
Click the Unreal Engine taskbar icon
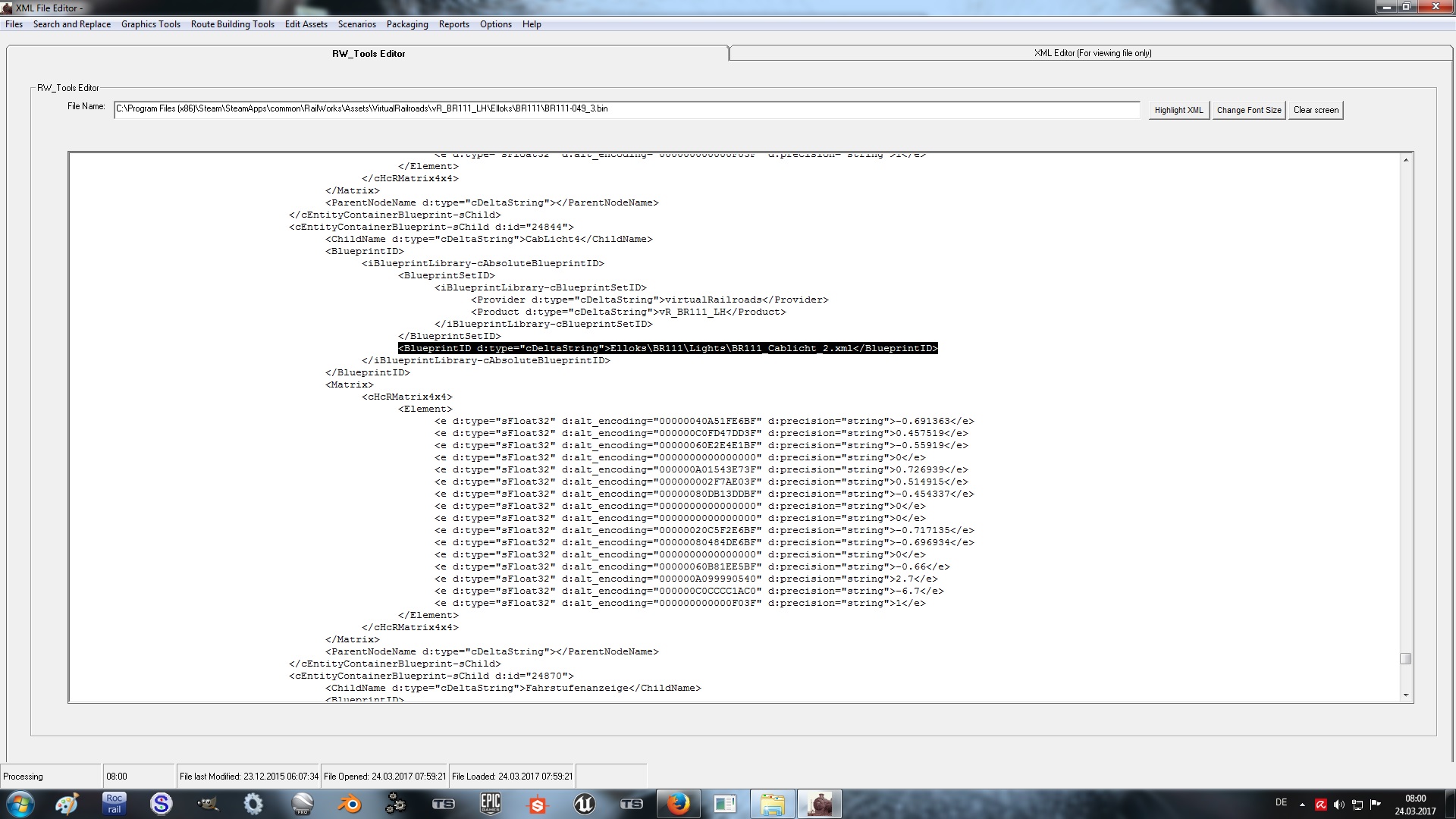pyautogui.click(x=584, y=804)
